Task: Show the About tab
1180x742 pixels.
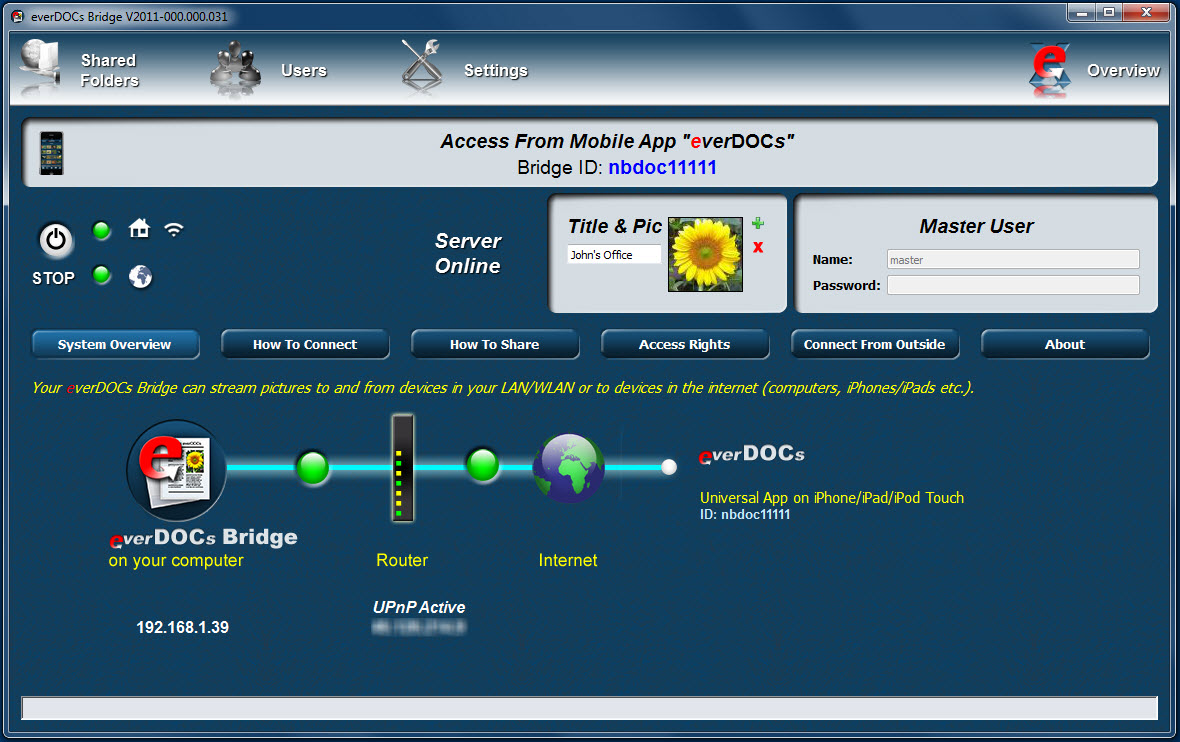Action: [1065, 345]
